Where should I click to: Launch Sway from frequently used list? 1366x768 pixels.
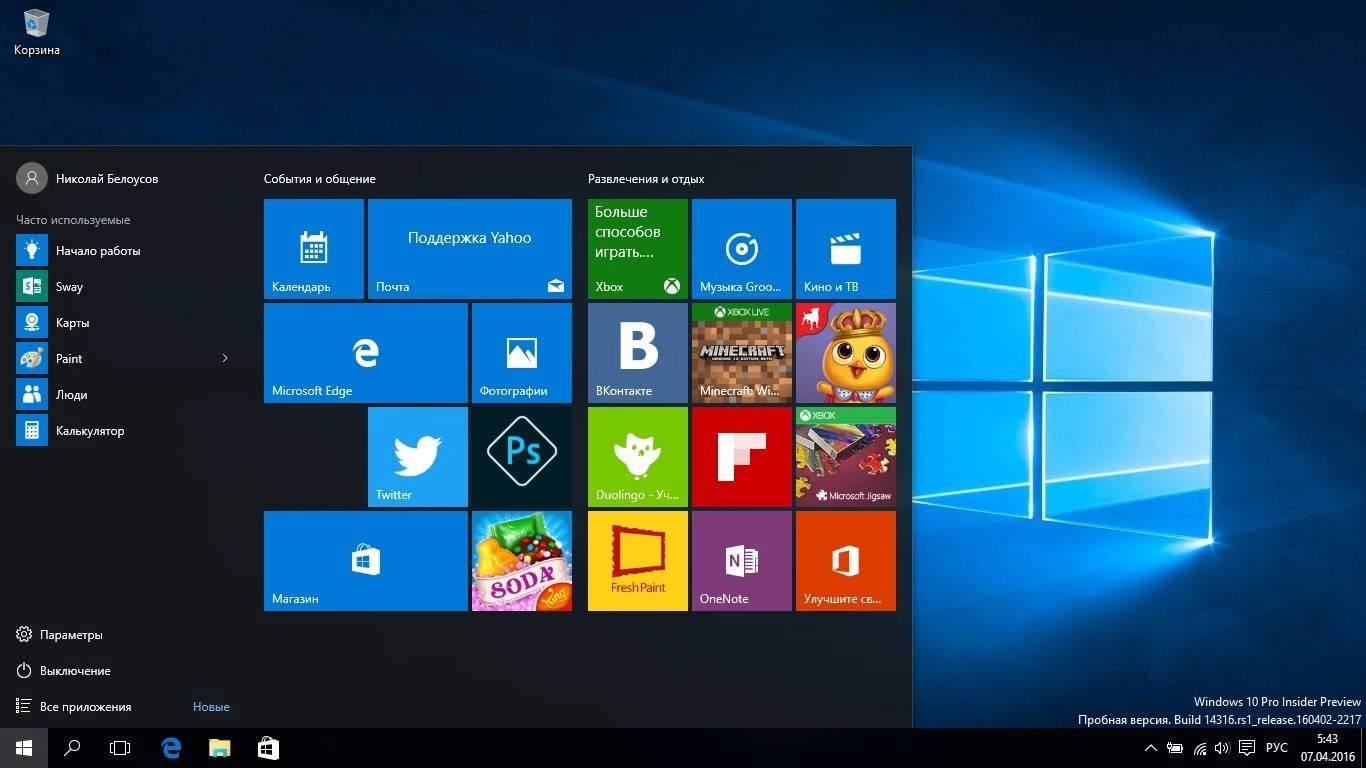tap(124, 287)
